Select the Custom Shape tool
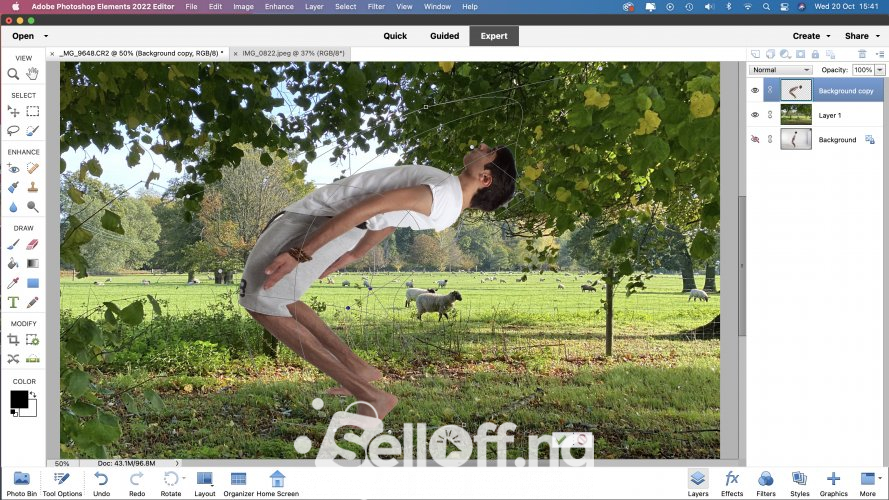The height and width of the screenshot is (500, 889). pos(33,283)
